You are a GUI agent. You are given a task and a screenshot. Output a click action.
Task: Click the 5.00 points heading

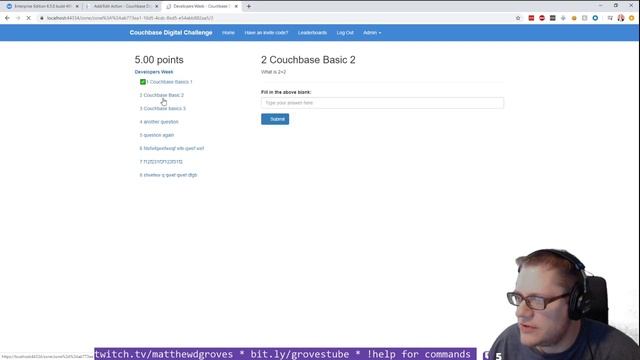point(159,60)
